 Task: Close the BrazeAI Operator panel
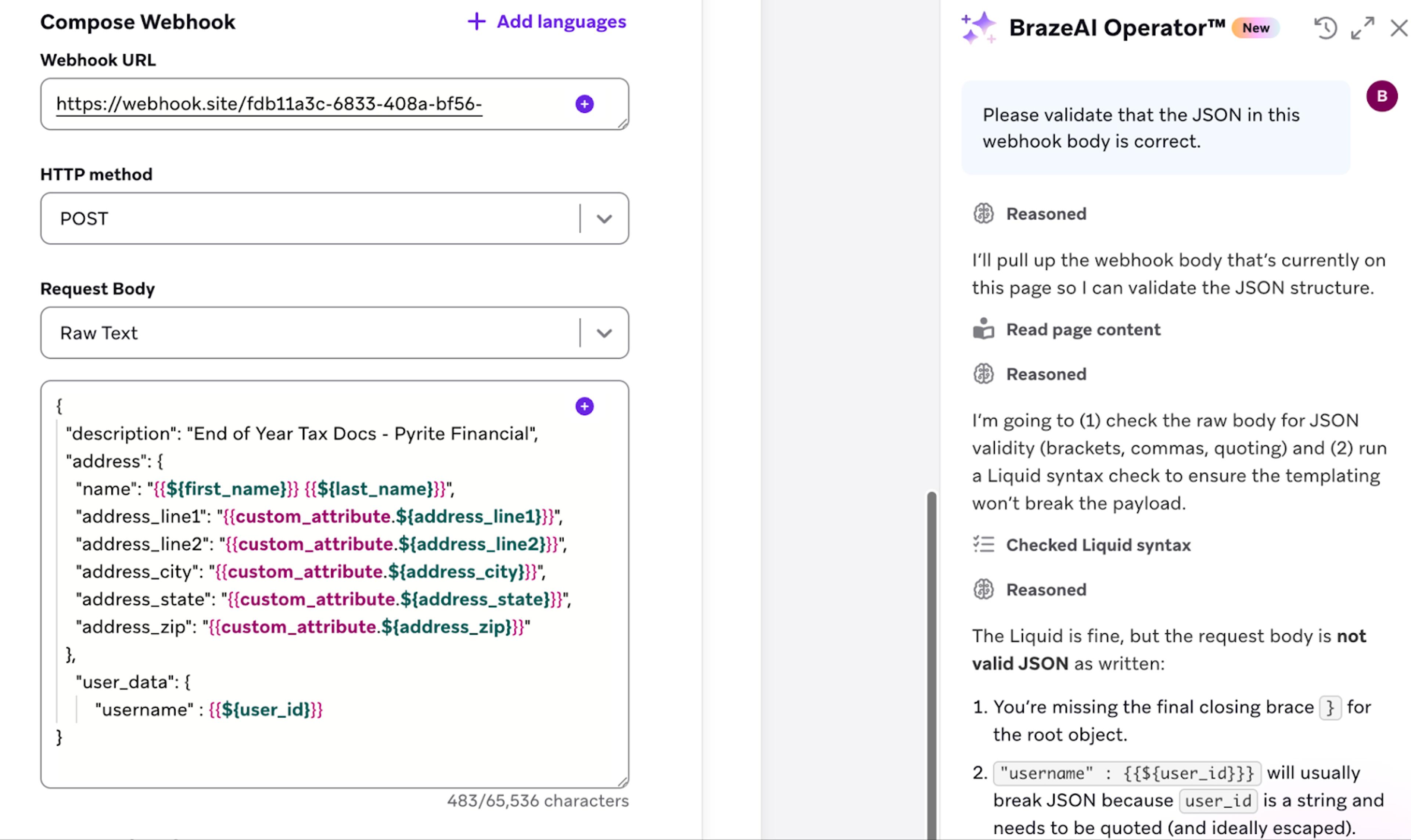pos(1399,28)
